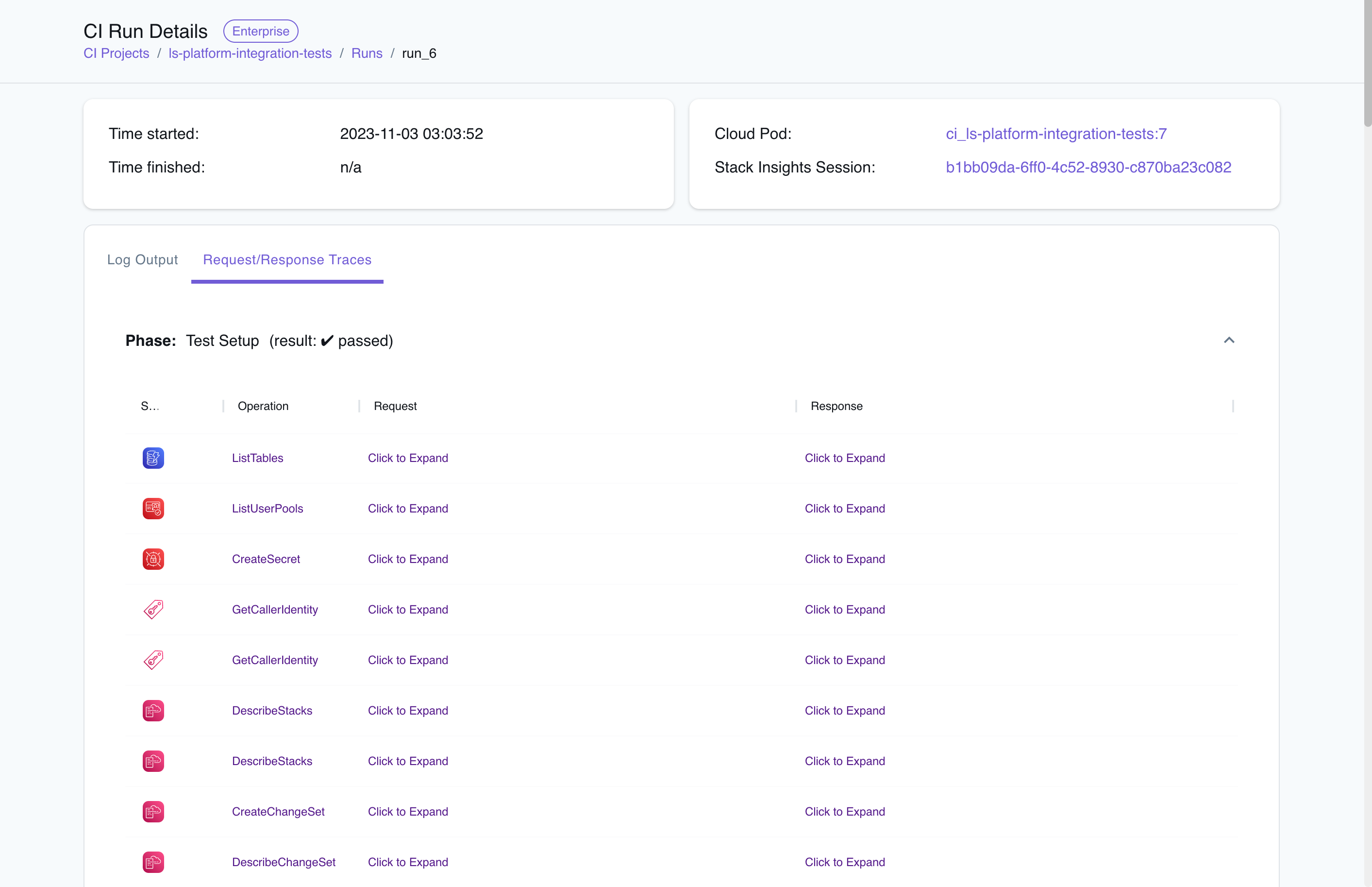
Task: Open the Cloud Pod ci_ls-platform-integration-tests:7 link
Action: click(x=1055, y=133)
